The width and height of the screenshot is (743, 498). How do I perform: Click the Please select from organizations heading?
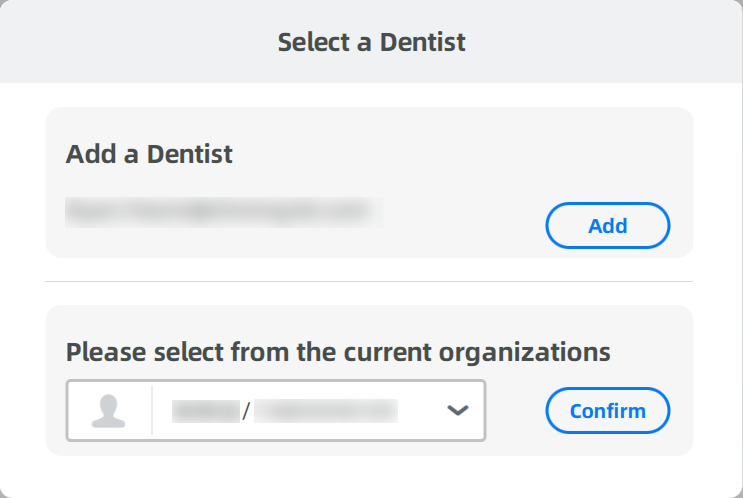click(x=338, y=352)
